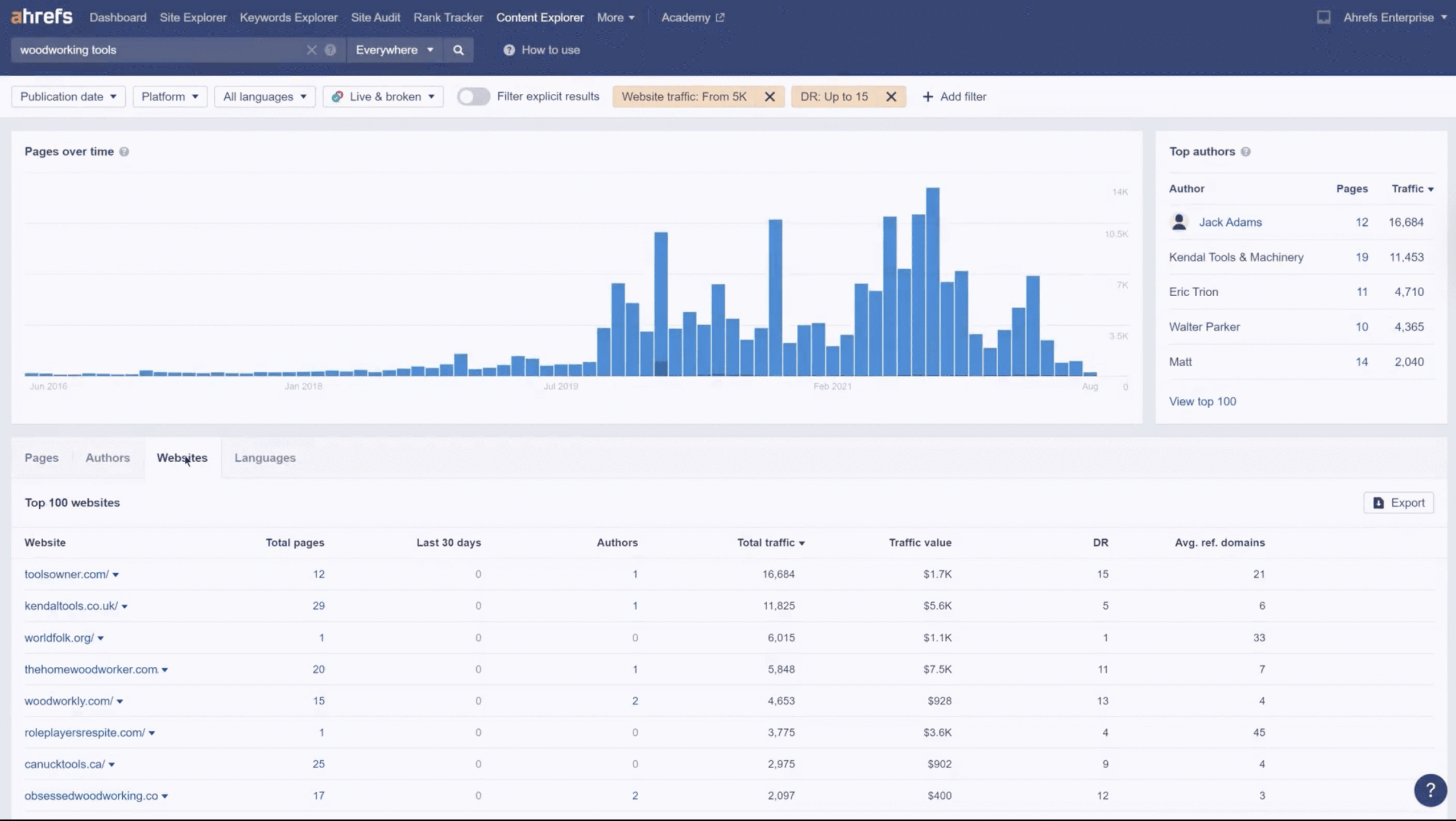Click Export button
The height and width of the screenshot is (821, 1456).
pyautogui.click(x=1399, y=503)
